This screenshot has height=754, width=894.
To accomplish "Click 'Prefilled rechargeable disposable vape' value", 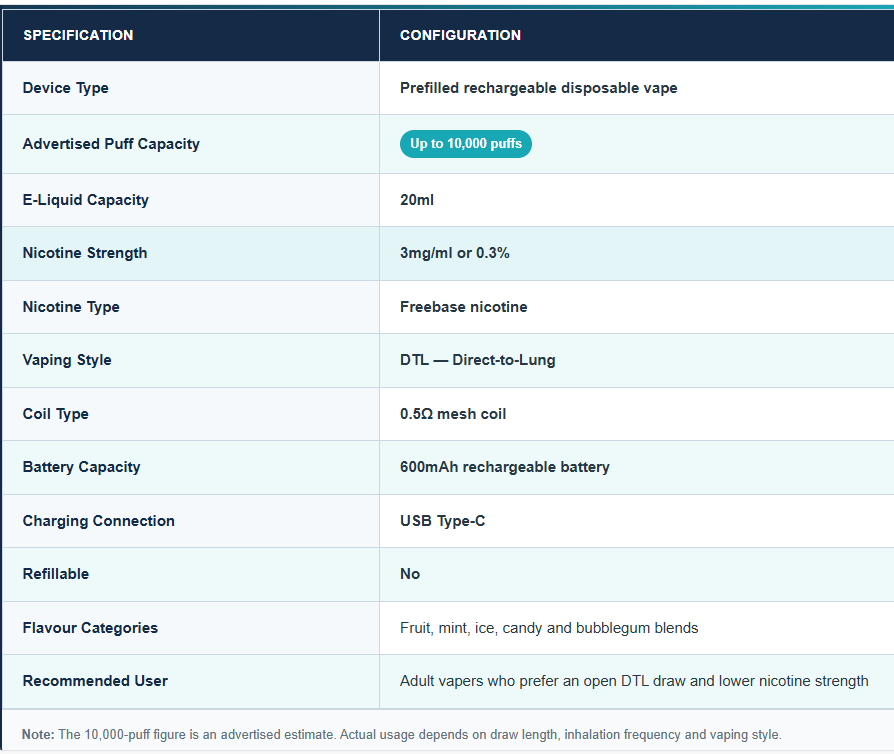I will (x=538, y=88).
